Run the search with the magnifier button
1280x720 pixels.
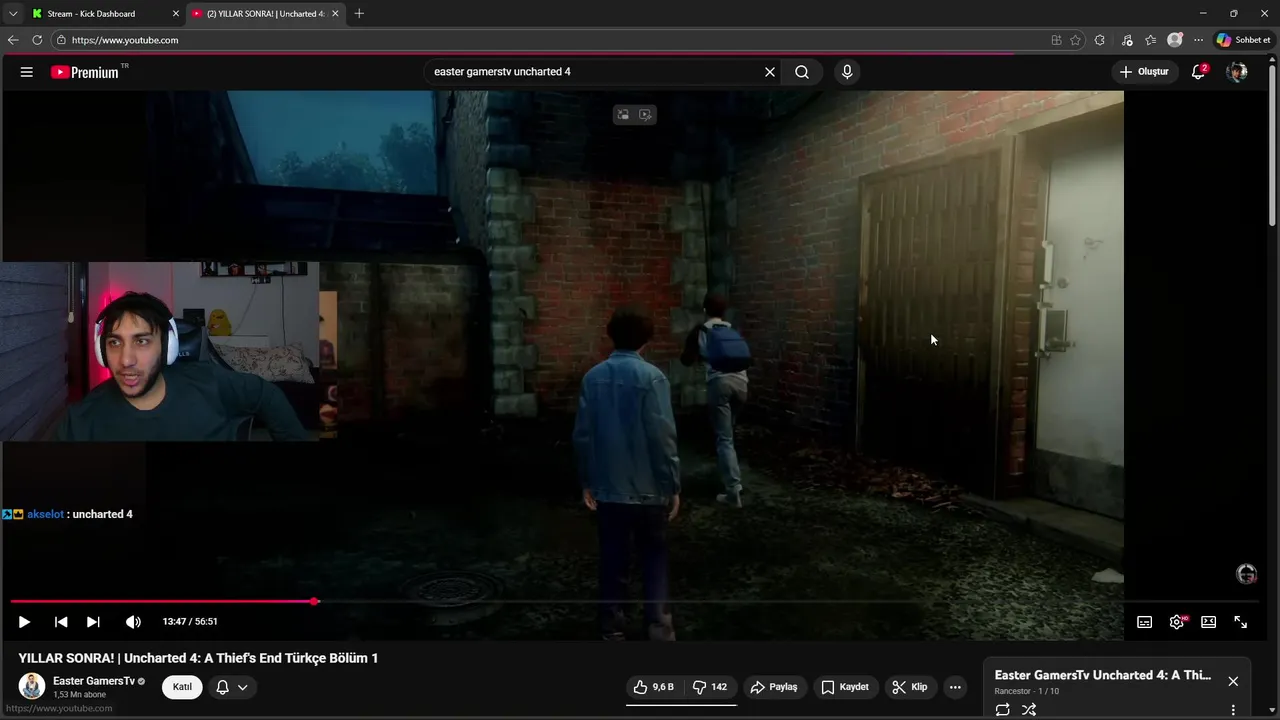tap(802, 72)
